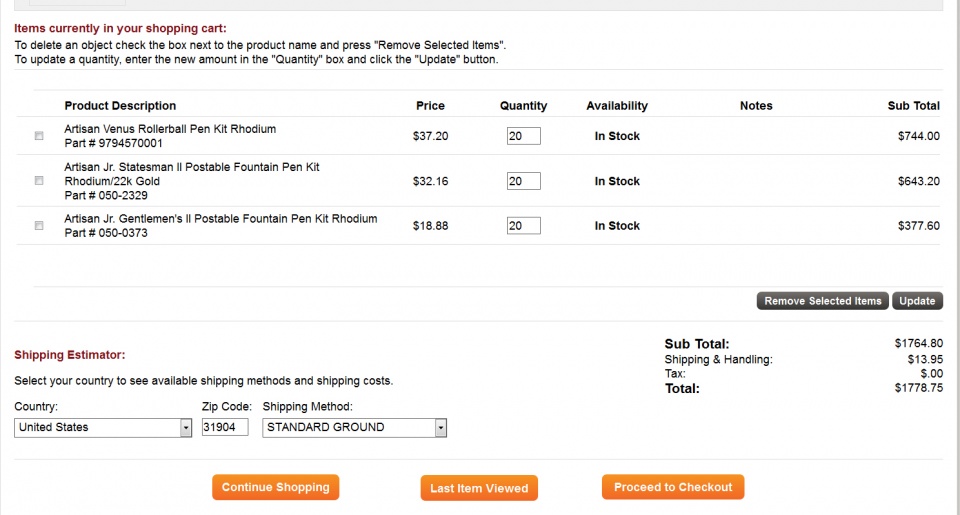Select quantity box for Jr. Gentlemen's II Pen

click(x=523, y=226)
